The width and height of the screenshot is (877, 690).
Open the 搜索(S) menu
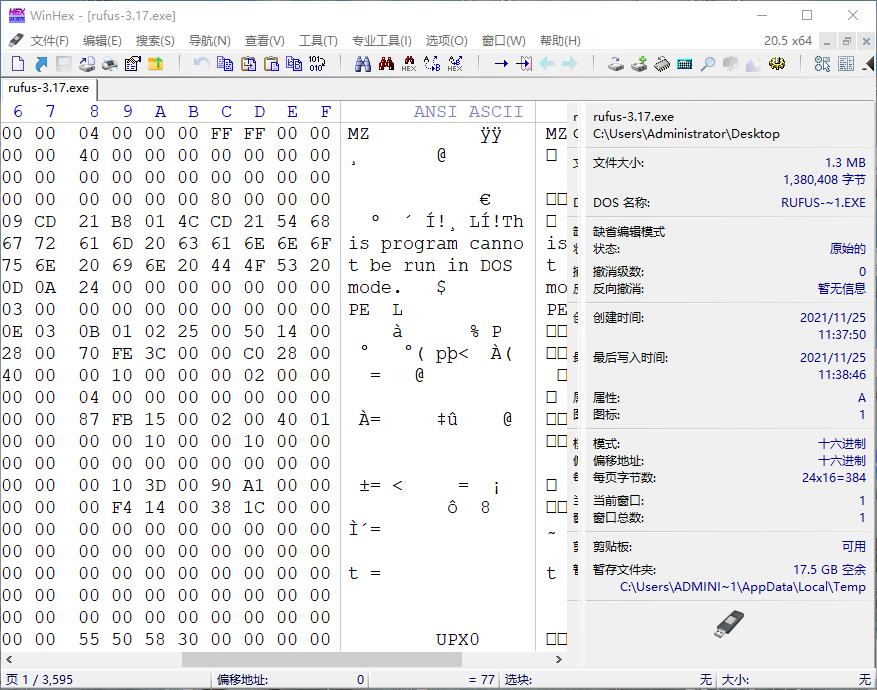point(155,41)
